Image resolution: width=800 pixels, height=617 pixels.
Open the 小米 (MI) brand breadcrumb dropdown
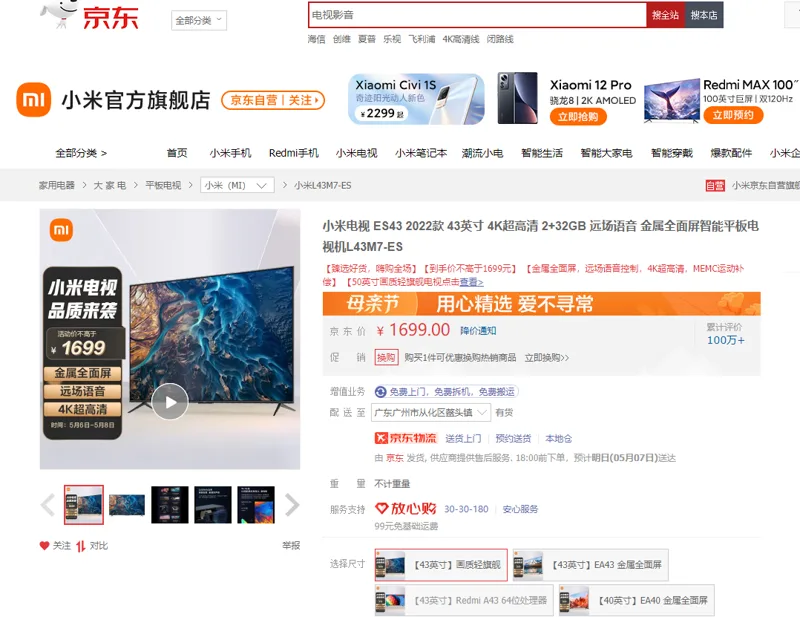237,185
